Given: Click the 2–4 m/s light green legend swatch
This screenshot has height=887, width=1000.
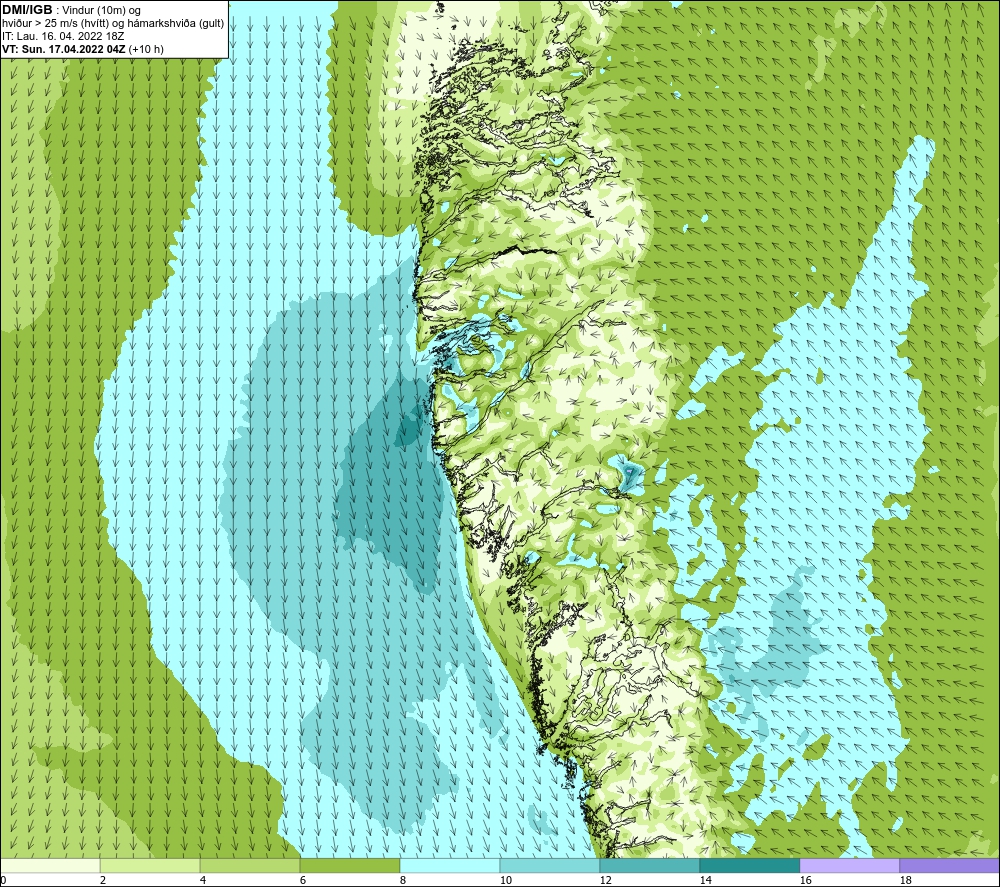Looking at the screenshot, I should [150, 865].
